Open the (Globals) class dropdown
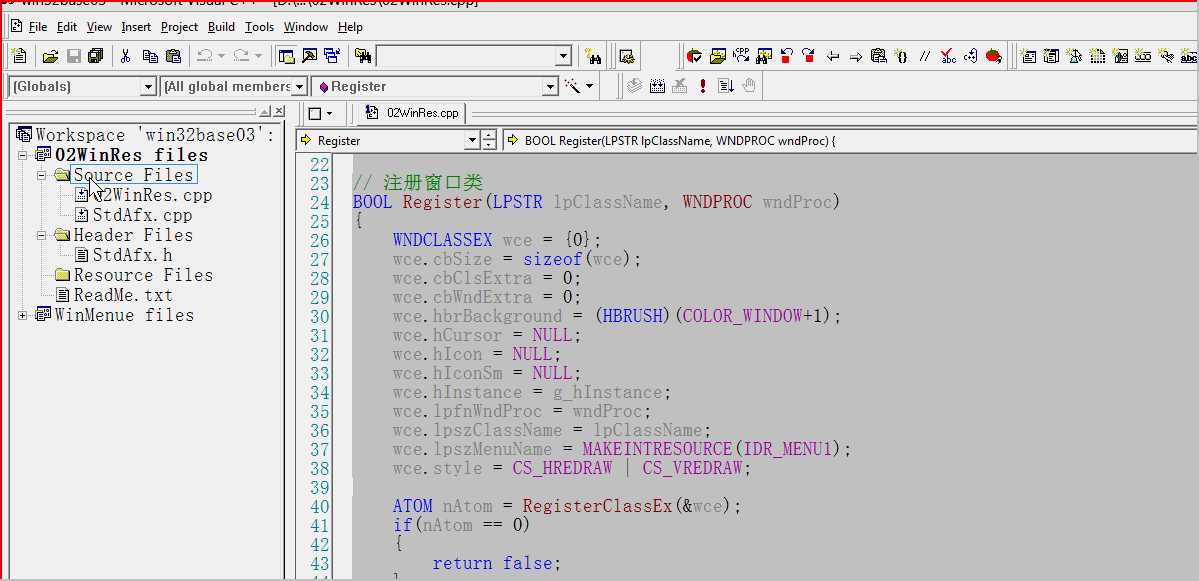Screen dimensions: 1199x581 pyautogui.click(x=148, y=86)
